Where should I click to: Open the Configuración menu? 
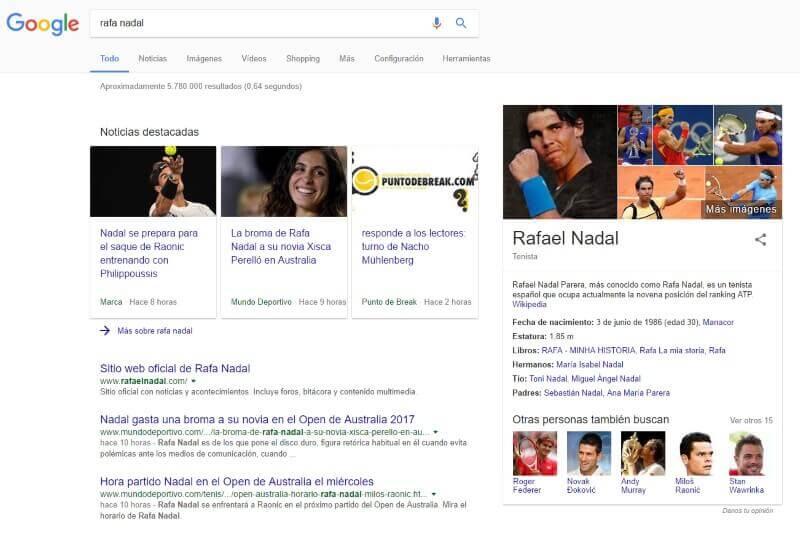point(399,59)
